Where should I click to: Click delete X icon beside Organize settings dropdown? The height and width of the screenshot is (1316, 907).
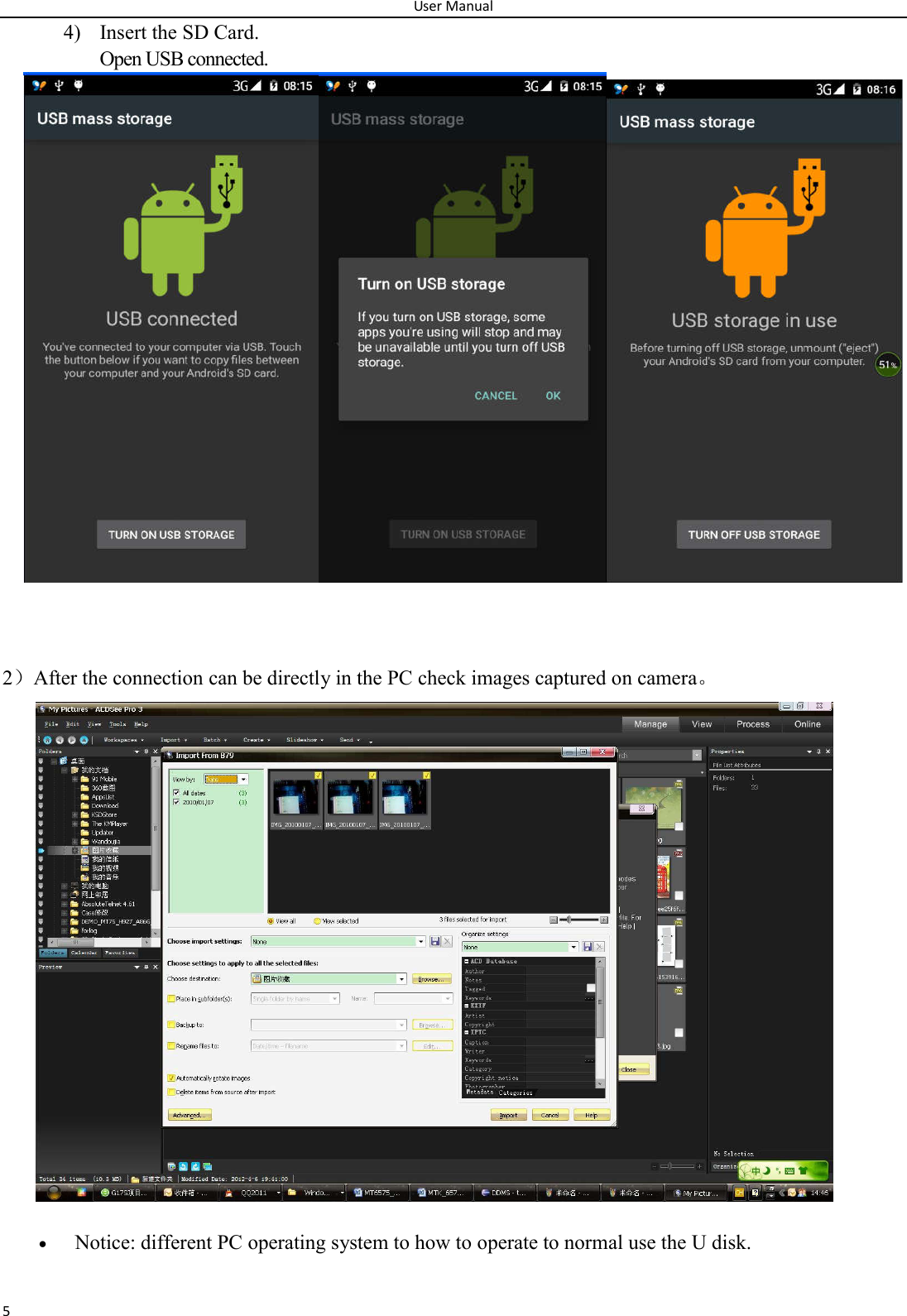tap(600, 947)
